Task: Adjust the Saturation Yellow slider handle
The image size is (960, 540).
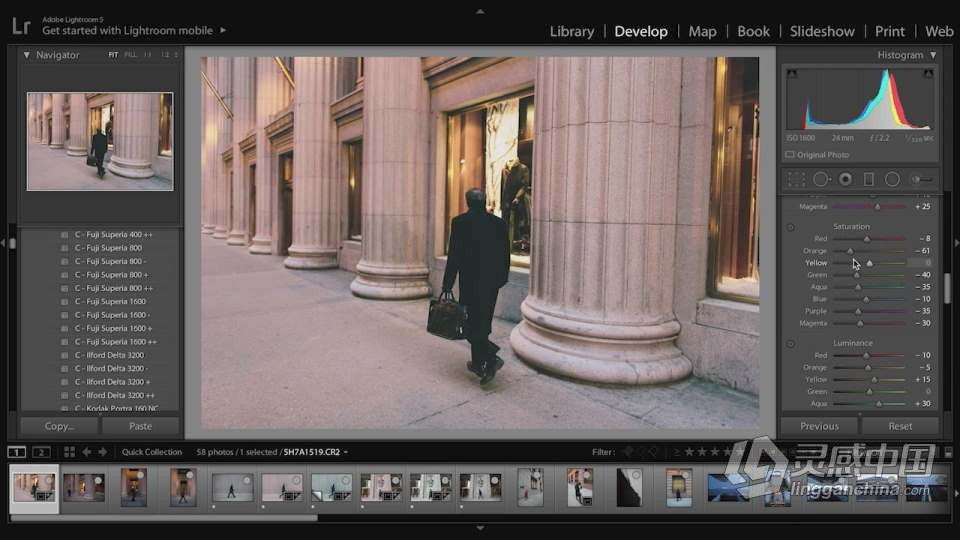Action: coord(869,263)
